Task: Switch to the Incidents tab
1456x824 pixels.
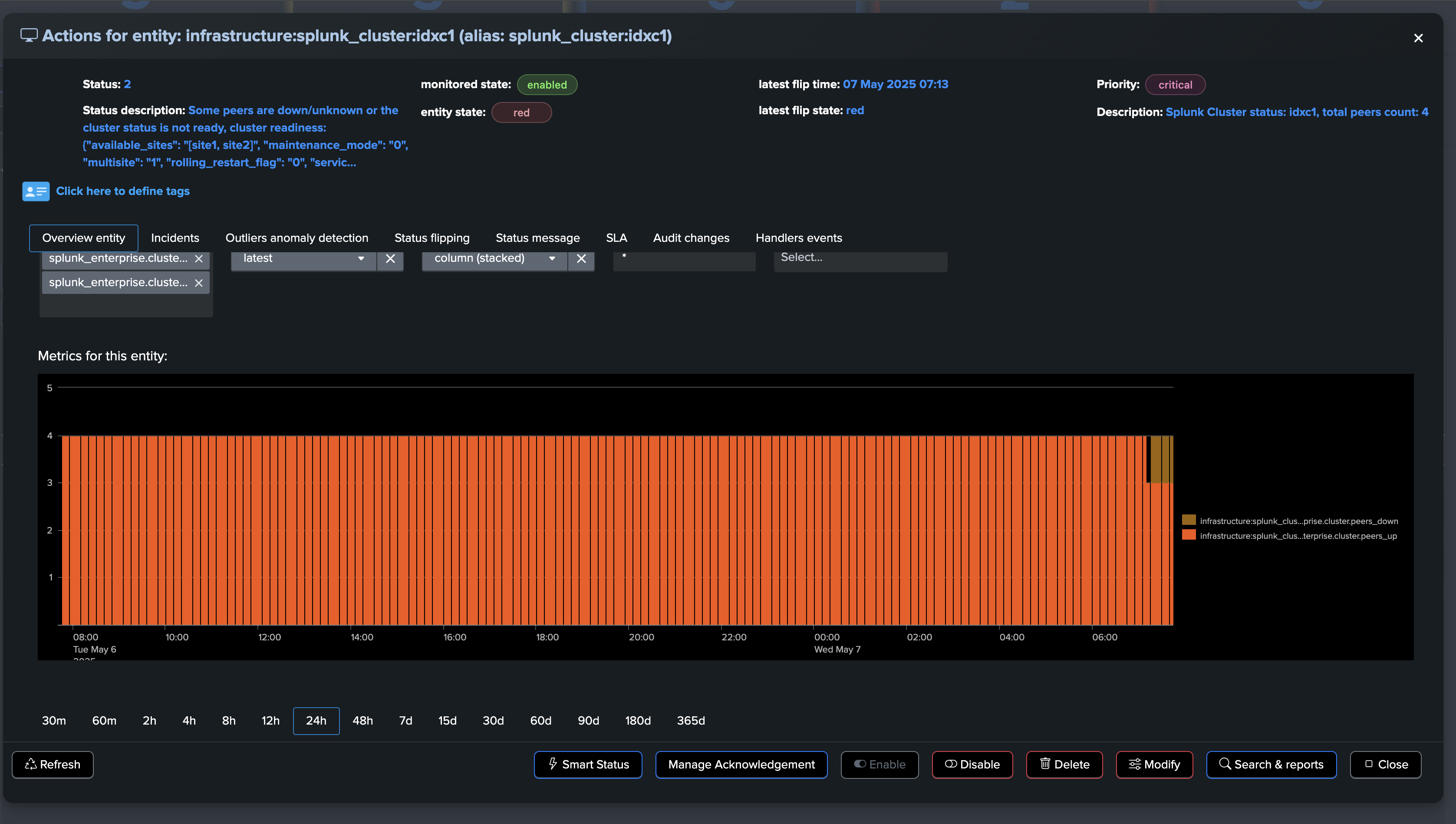Action: 175,238
